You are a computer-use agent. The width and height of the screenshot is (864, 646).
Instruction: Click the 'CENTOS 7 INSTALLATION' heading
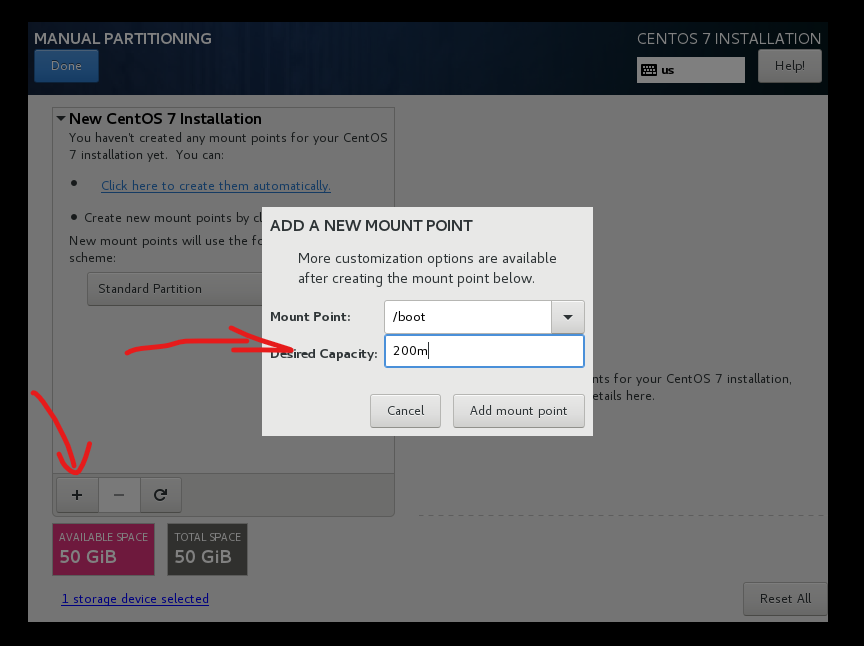click(729, 39)
